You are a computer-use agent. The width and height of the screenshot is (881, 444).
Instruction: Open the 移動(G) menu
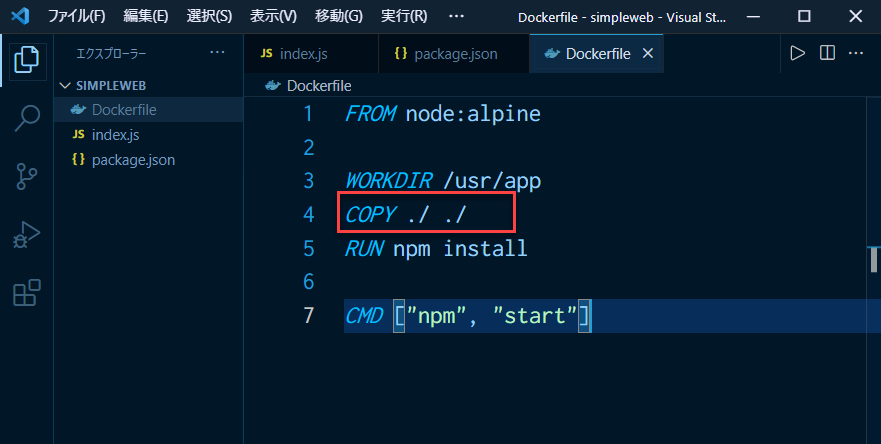pyautogui.click(x=338, y=16)
